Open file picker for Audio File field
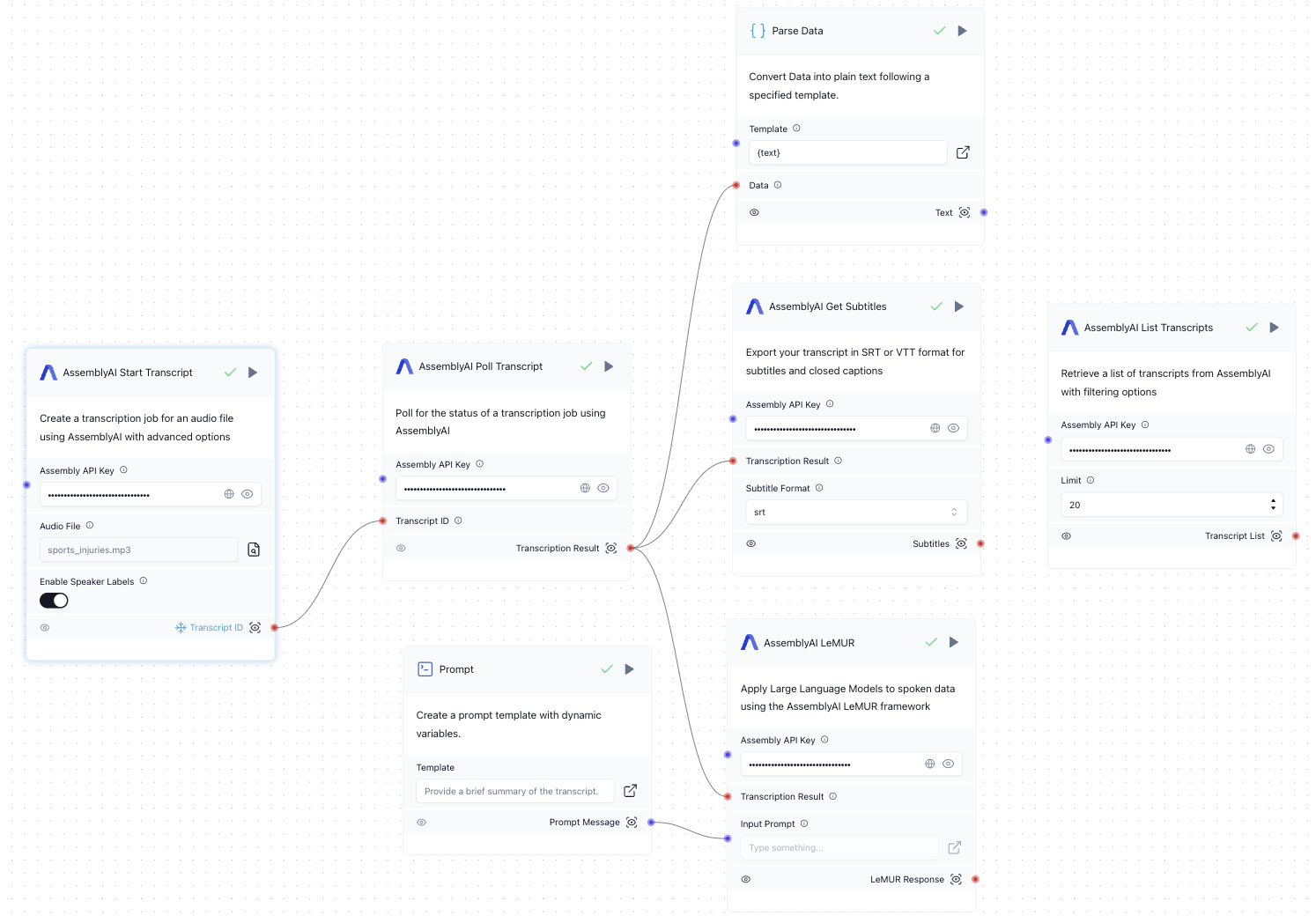The image size is (1316, 923). click(x=254, y=550)
